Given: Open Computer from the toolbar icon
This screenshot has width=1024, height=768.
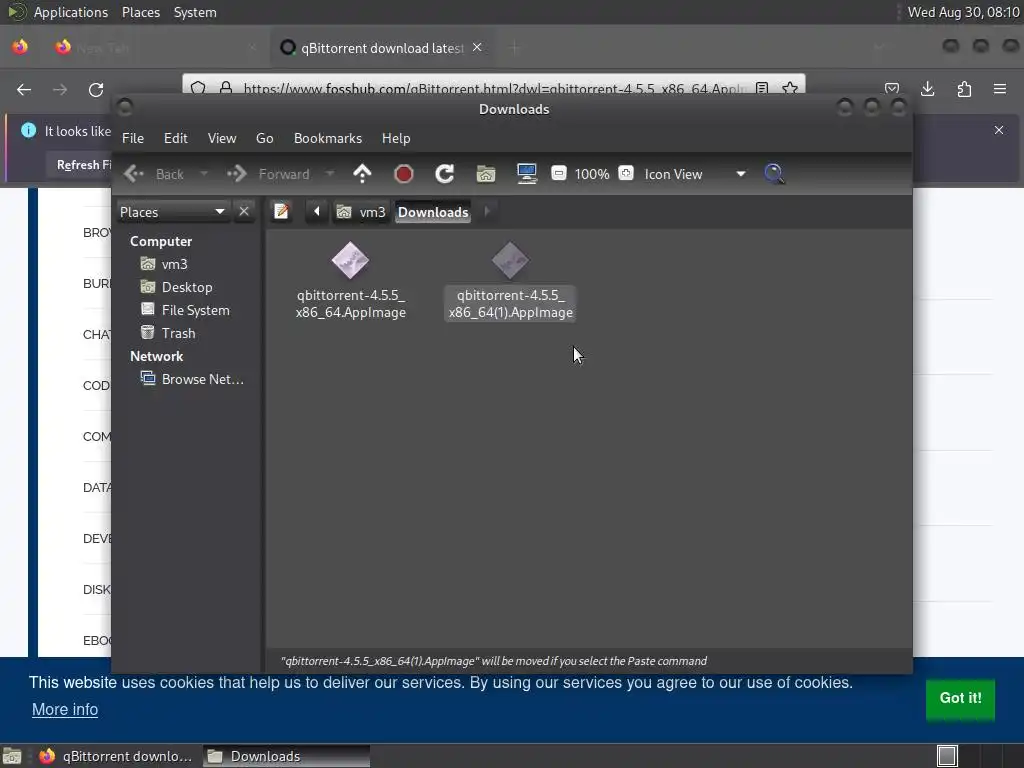Looking at the screenshot, I should [x=527, y=174].
